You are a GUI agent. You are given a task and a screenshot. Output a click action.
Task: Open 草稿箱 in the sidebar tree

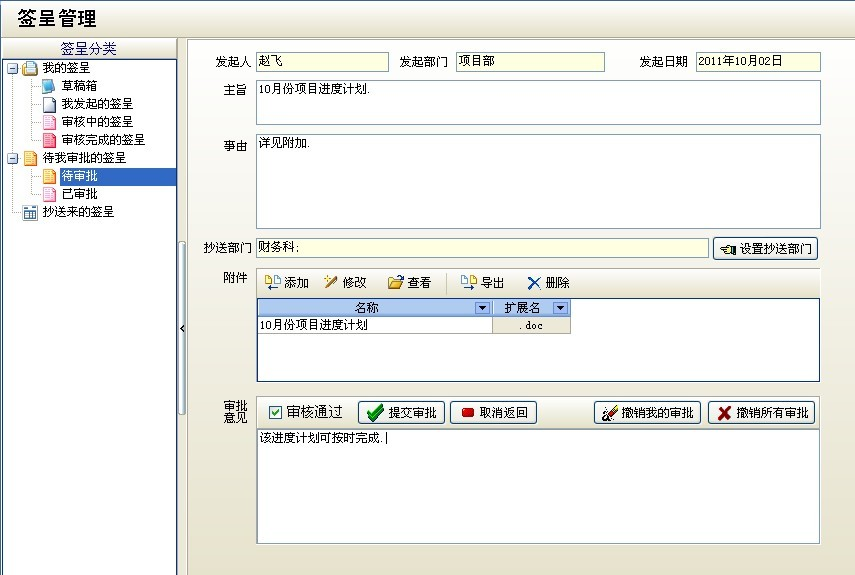coord(78,86)
